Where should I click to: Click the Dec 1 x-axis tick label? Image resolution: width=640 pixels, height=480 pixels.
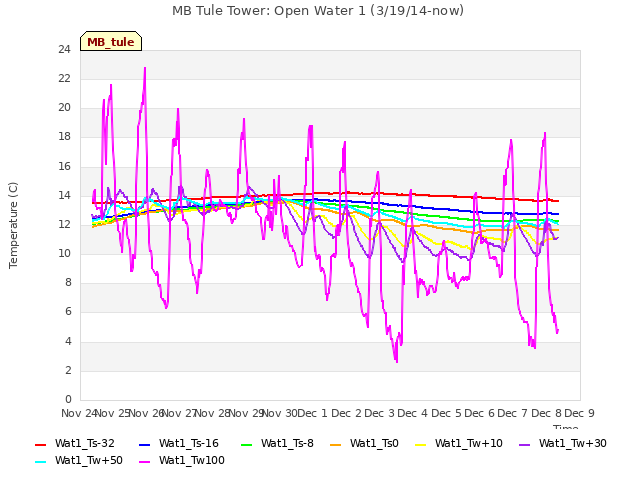(x=313, y=413)
